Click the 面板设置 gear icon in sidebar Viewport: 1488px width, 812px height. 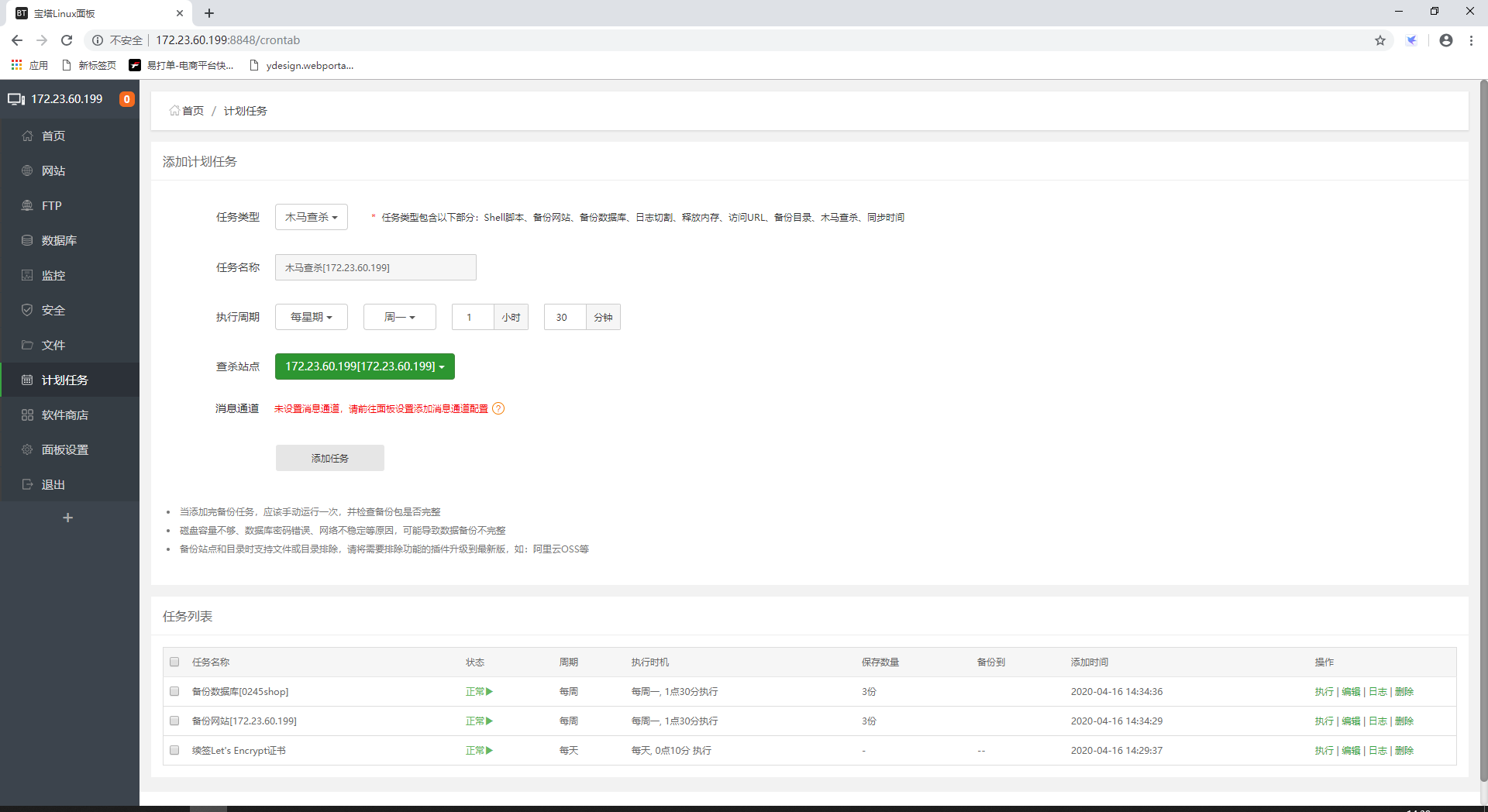coord(27,449)
